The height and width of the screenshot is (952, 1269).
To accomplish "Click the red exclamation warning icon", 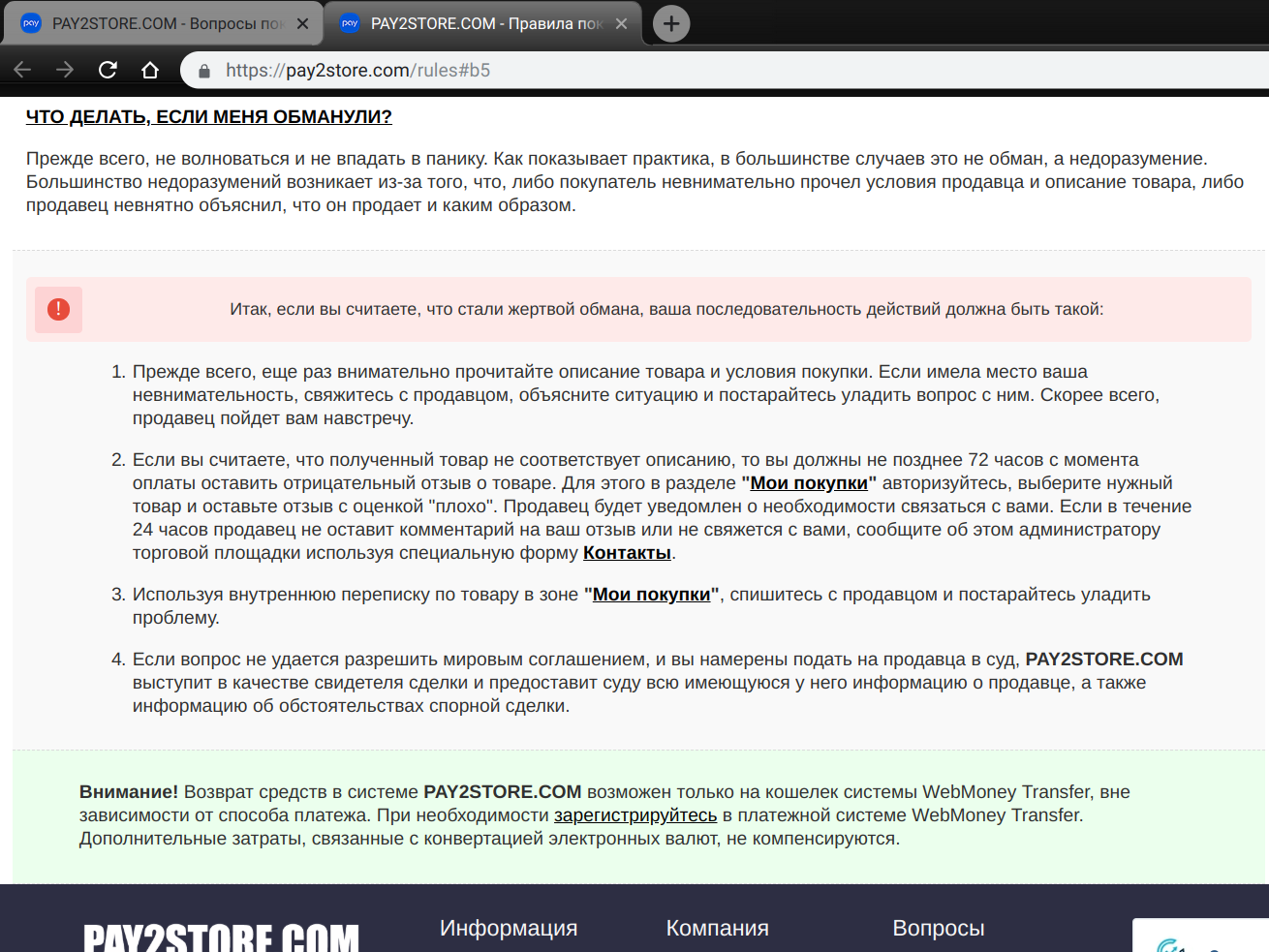I will coord(58,310).
